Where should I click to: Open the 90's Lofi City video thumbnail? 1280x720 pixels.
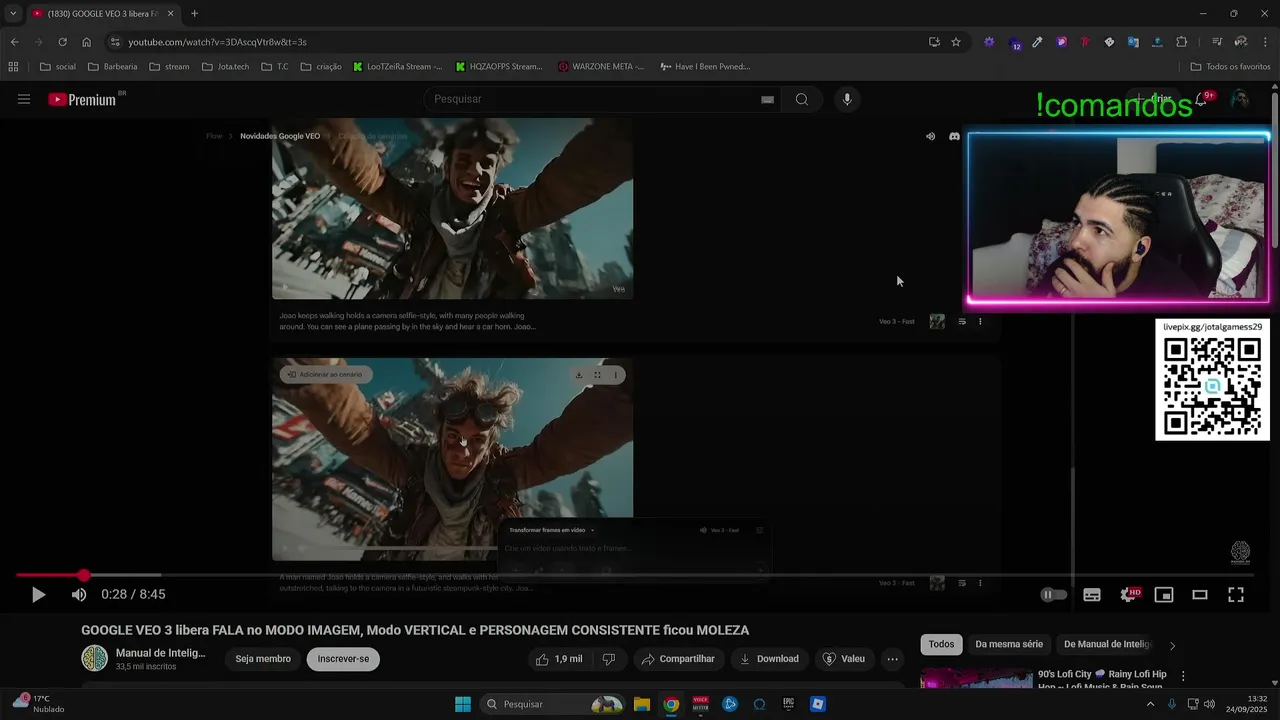pyautogui.click(x=976, y=679)
